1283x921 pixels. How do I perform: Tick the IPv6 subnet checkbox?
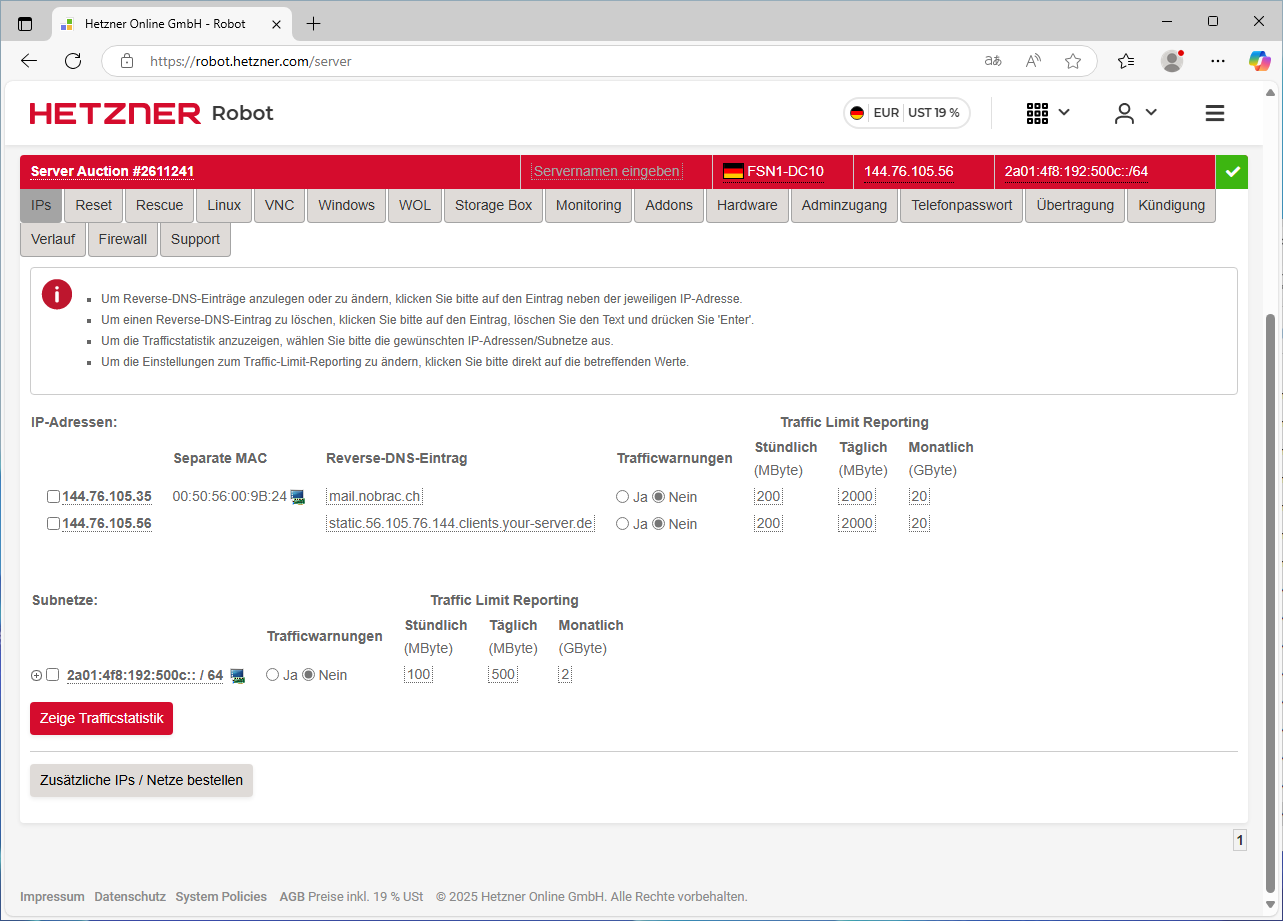53,675
